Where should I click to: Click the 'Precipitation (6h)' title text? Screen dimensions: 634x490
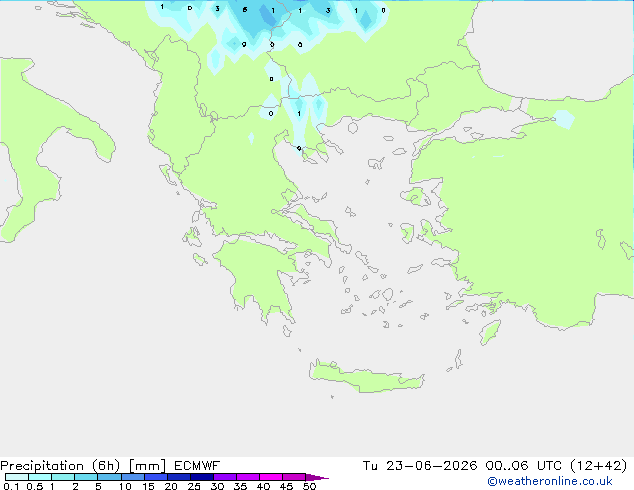coord(60,466)
